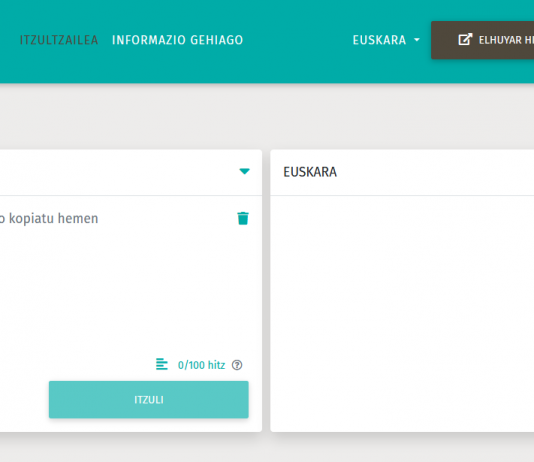Image resolution: width=534 pixels, height=462 pixels.
Task: Click the text-lines icon beside word count
Action: [x=162, y=364]
